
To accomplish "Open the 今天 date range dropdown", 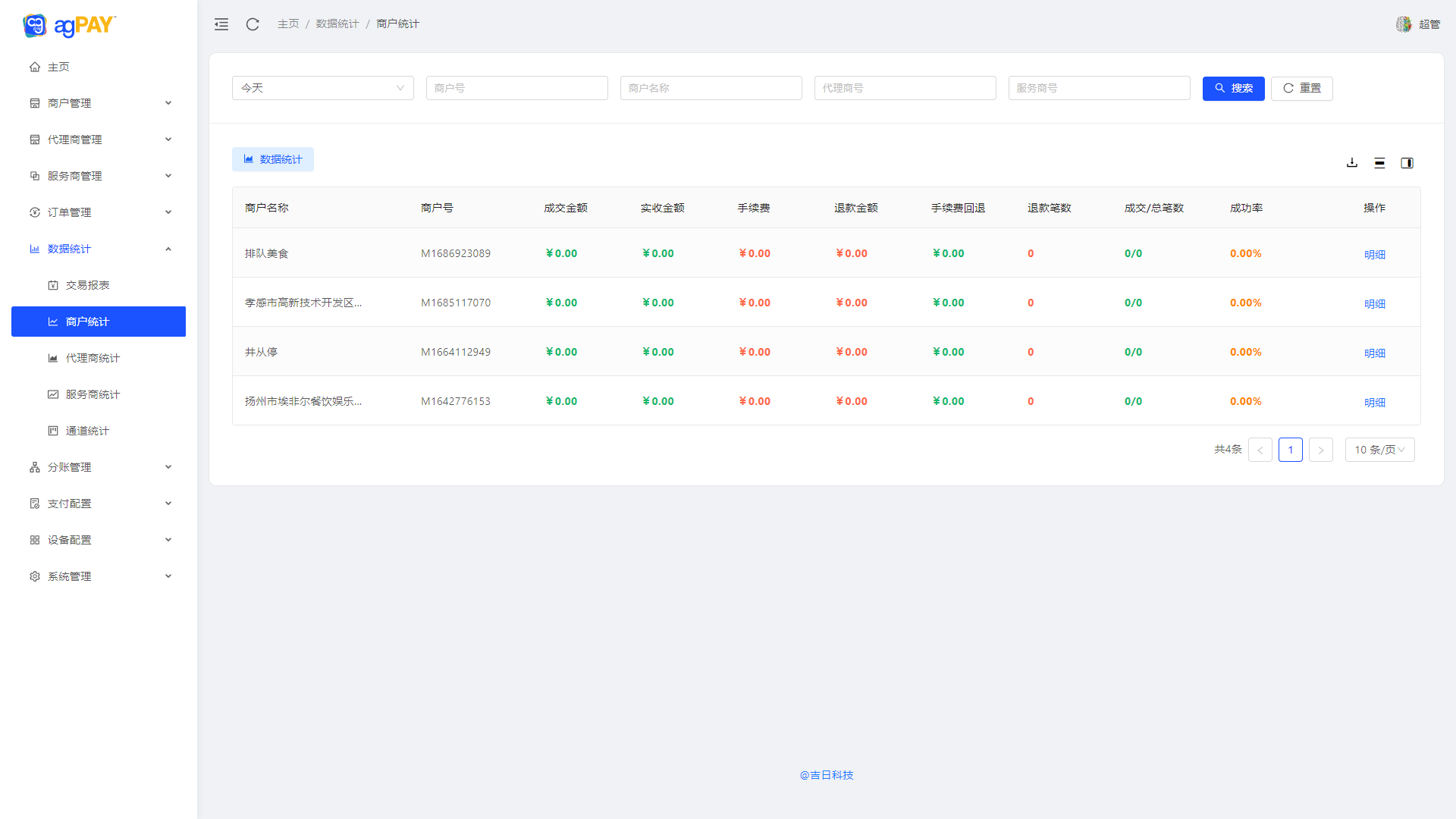I will coord(322,88).
